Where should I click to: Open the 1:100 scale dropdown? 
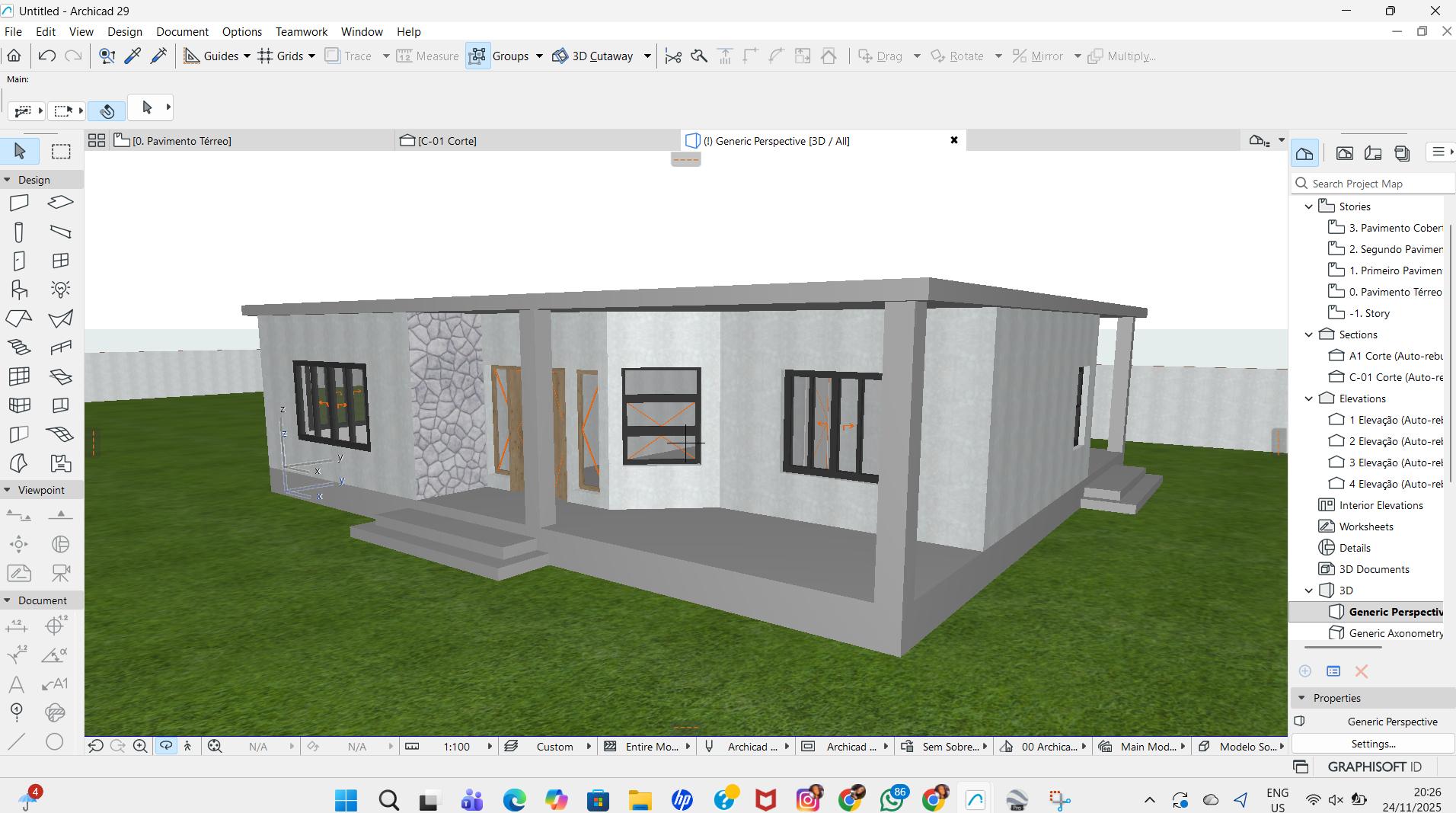click(x=490, y=747)
